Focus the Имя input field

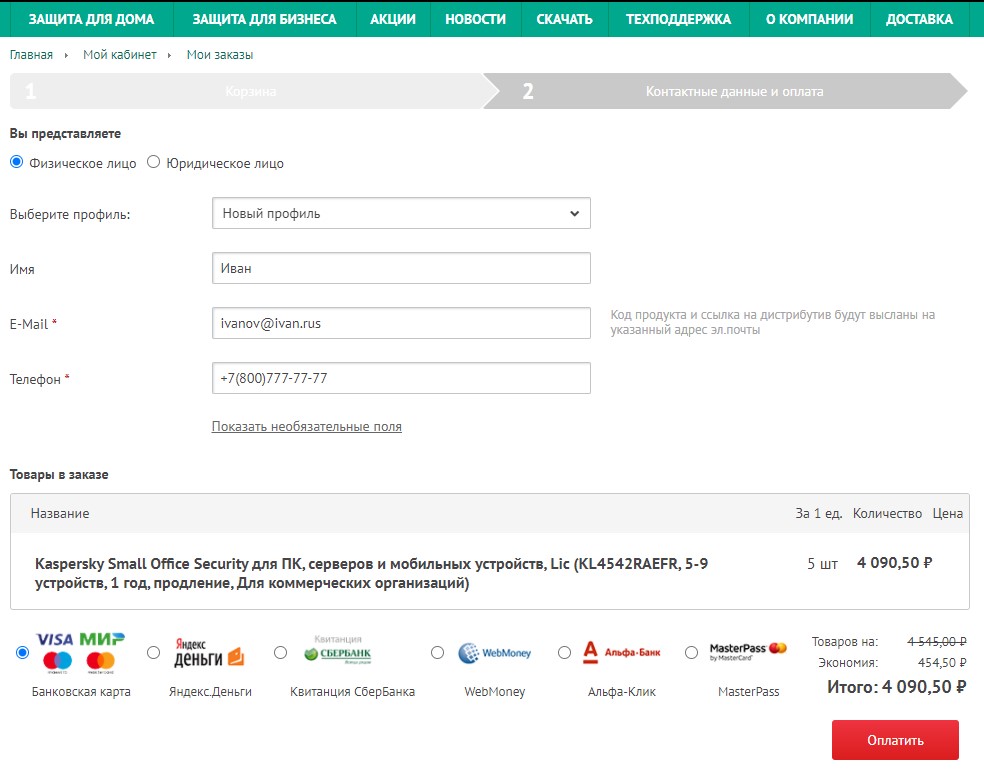(401, 268)
